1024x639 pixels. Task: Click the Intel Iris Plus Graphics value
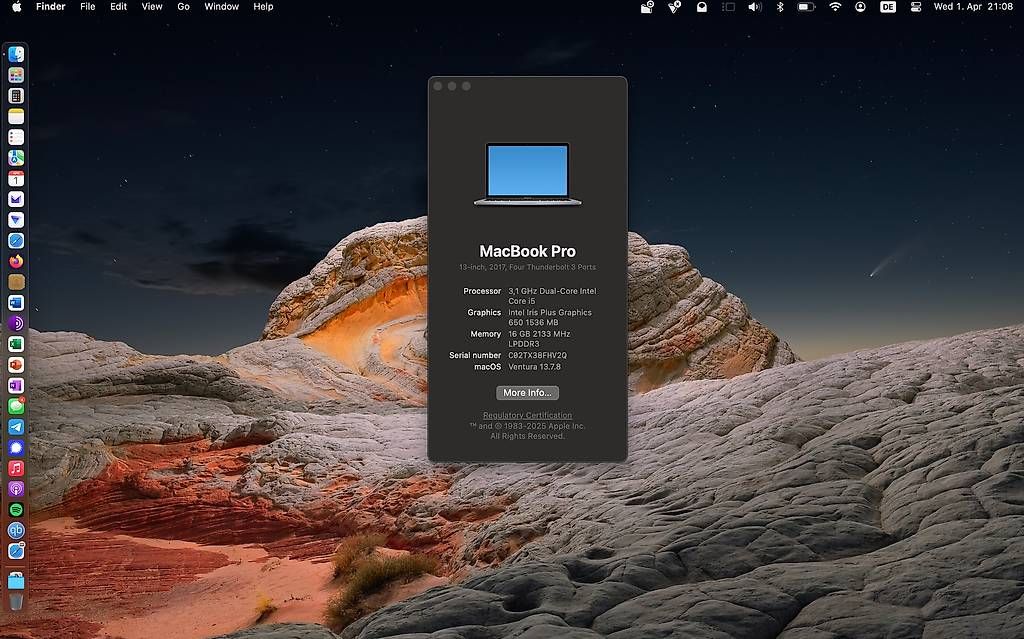[550, 317]
